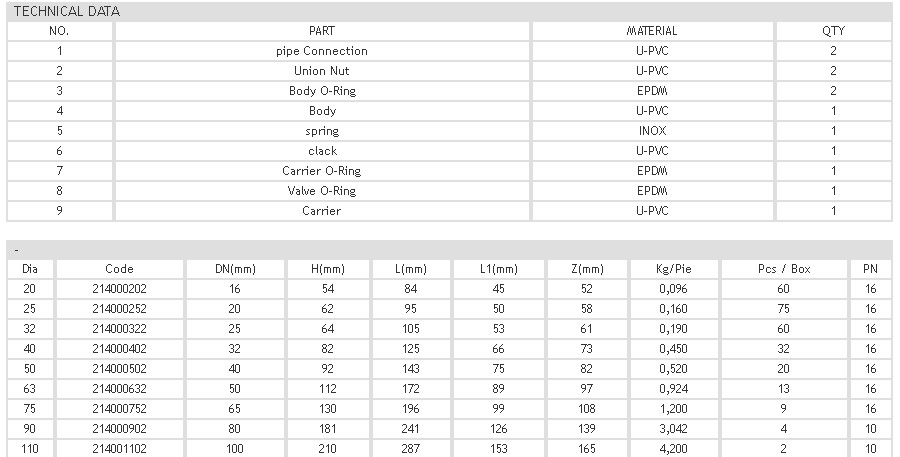Select the Union Nut row
The height and width of the screenshot is (457, 900).
click(x=449, y=71)
